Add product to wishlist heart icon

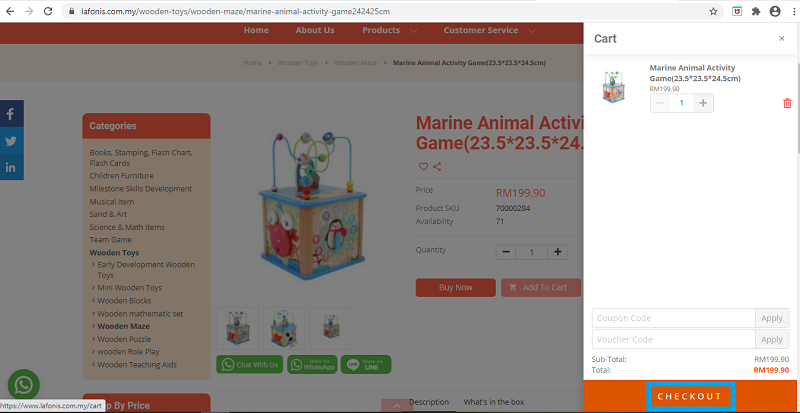[423, 166]
